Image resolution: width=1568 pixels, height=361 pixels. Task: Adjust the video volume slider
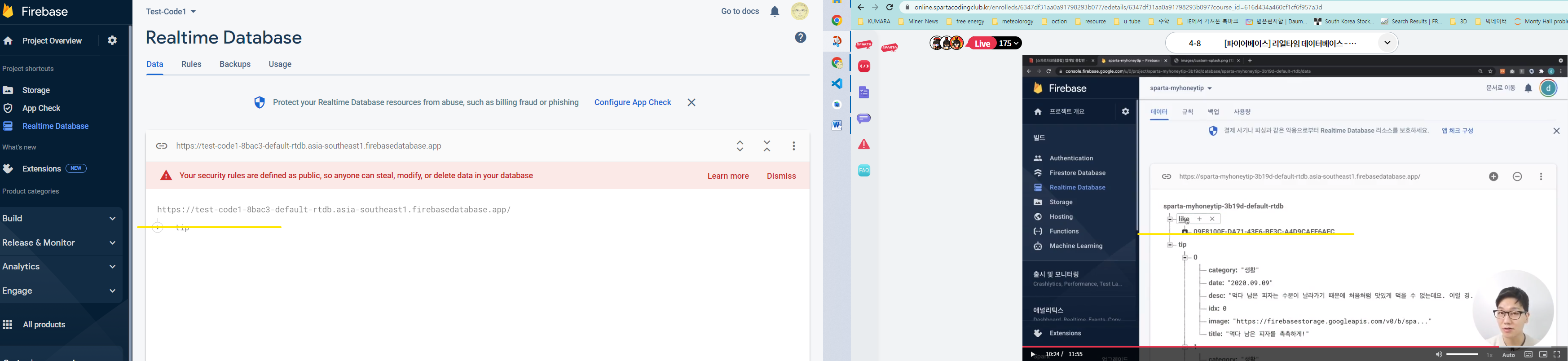(x=1462, y=354)
